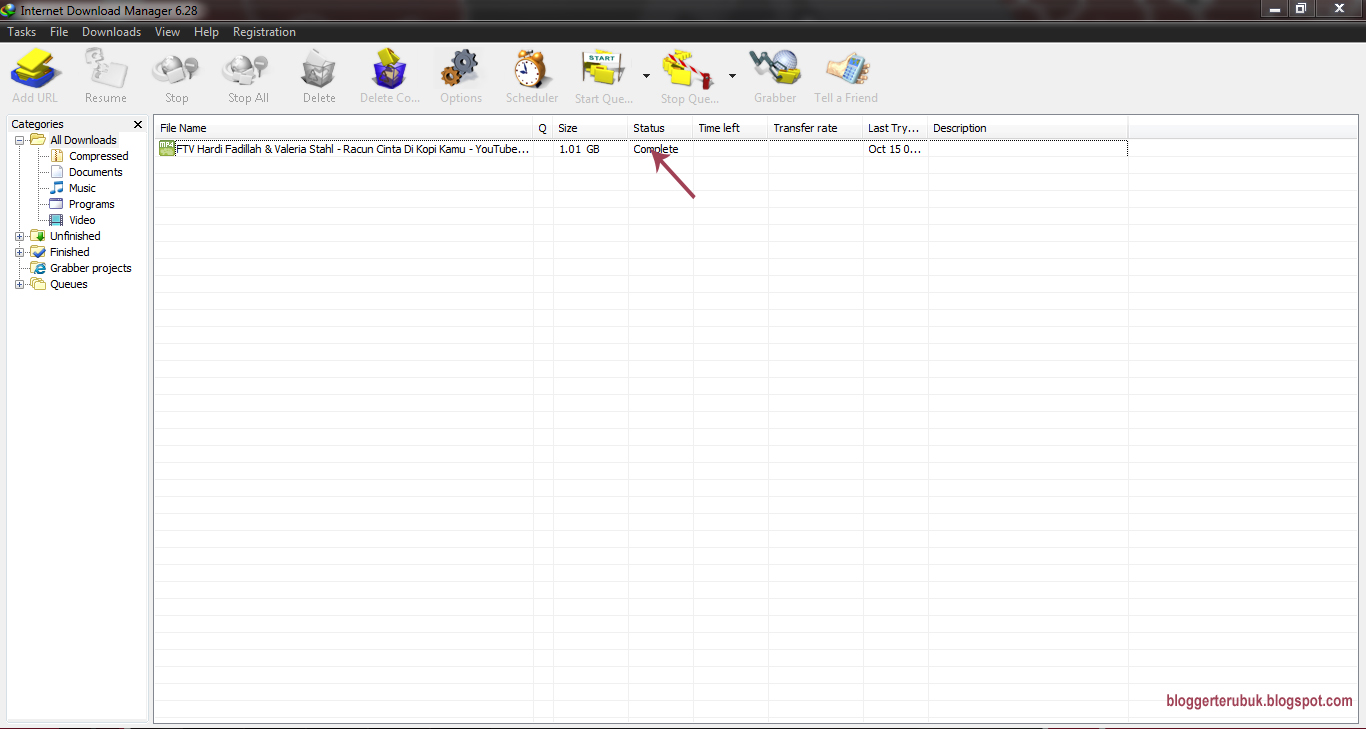Click the Delete Completed toolbar icon

(389, 69)
